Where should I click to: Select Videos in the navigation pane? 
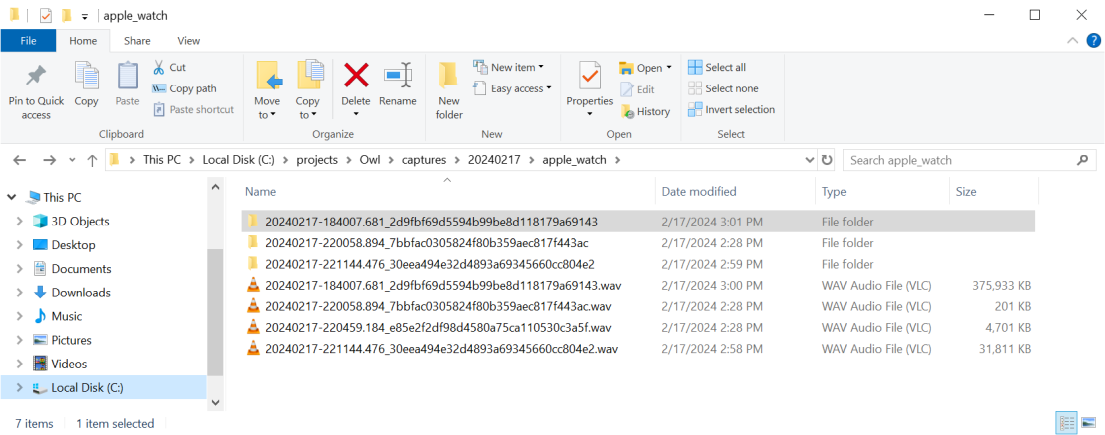[69, 364]
